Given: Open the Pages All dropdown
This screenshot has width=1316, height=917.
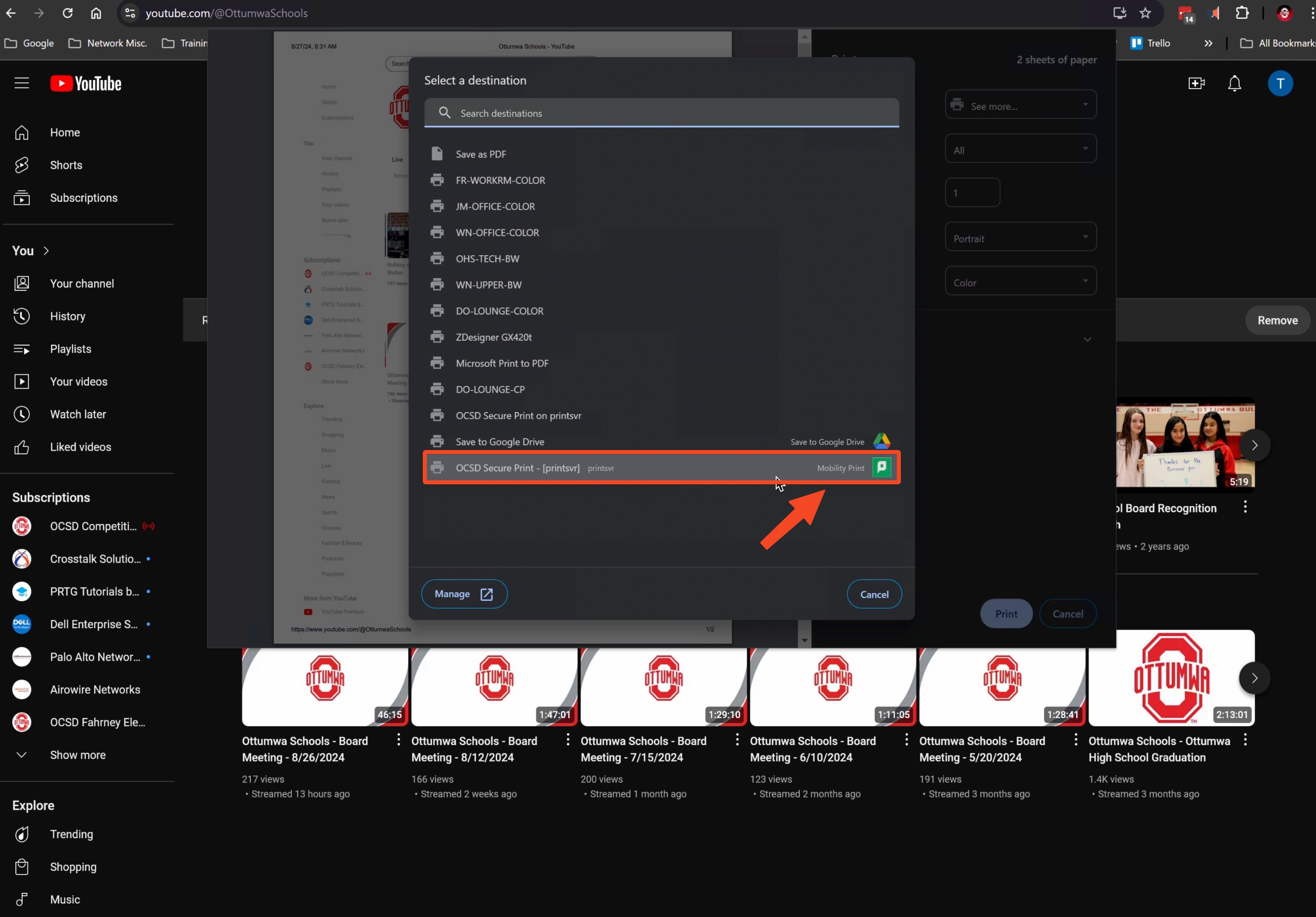Looking at the screenshot, I should 1020,150.
